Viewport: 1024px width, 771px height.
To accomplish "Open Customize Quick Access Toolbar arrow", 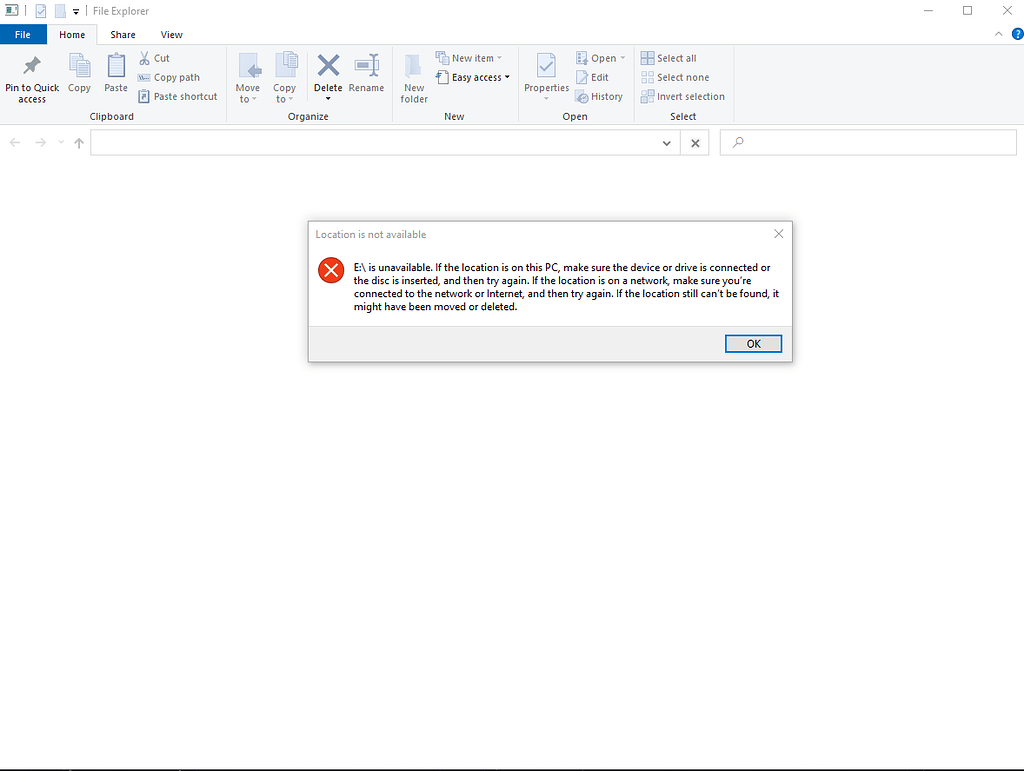I will coord(76,12).
